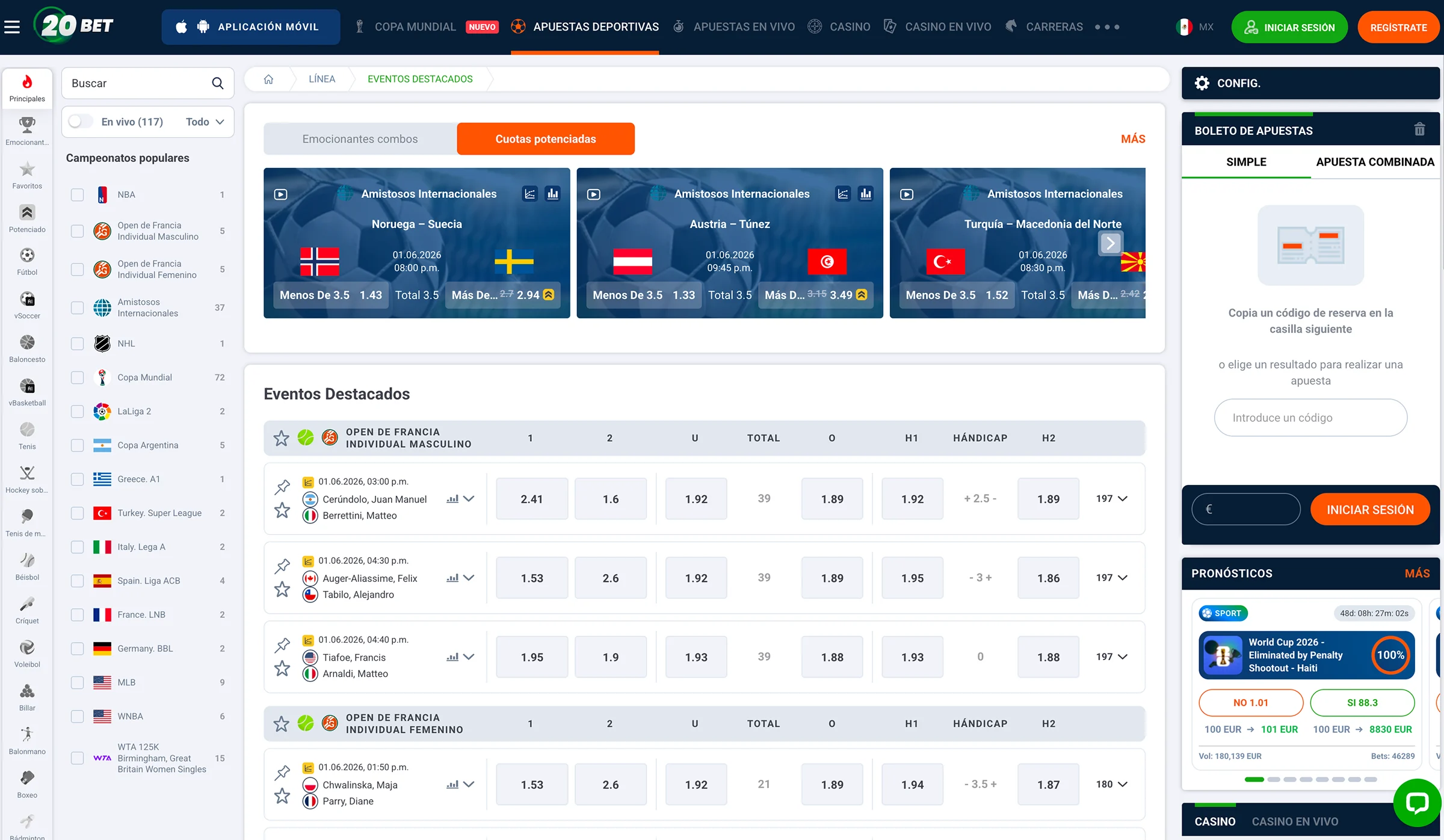
Task: Expand stats chevron for Cerúndolo match
Action: click(469, 499)
